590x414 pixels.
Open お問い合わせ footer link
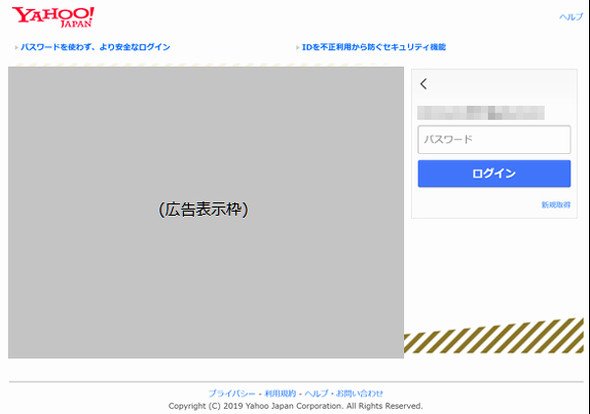point(359,393)
